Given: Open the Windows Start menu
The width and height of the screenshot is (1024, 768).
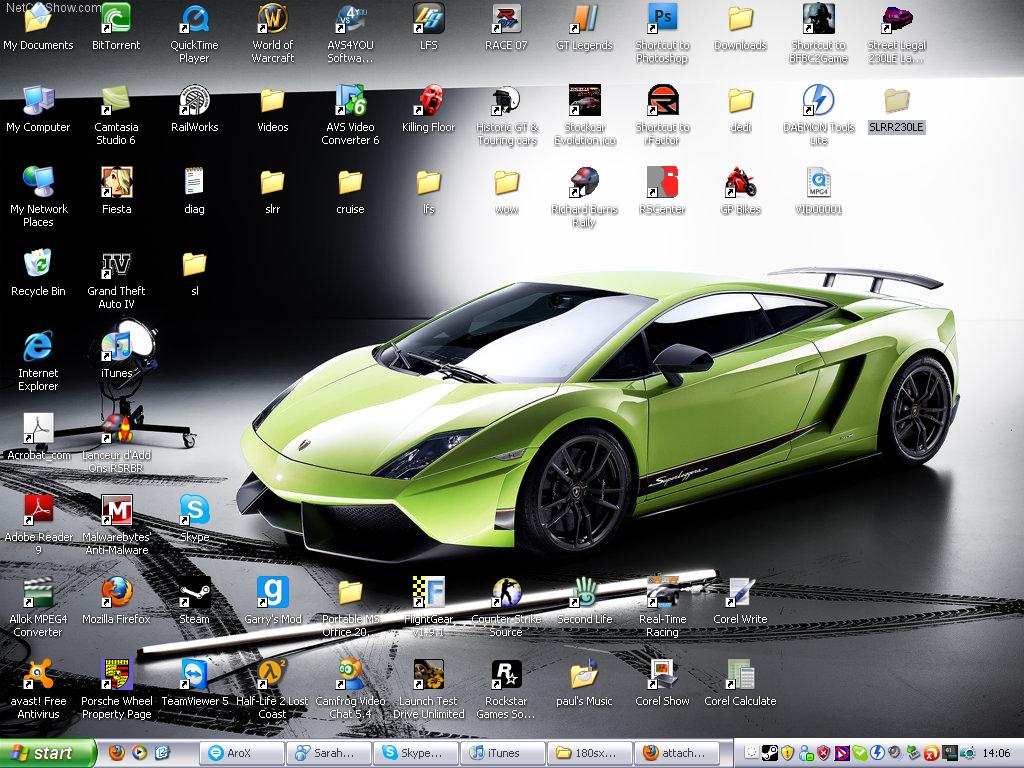Looking at the screenshot, I should click(x=48, y=753).
